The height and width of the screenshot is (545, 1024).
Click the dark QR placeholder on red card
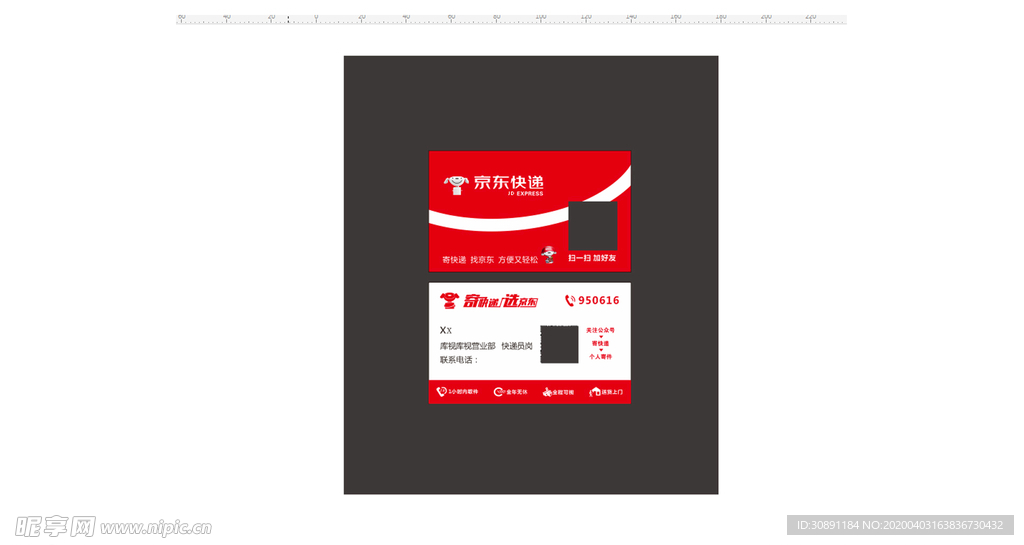[592, 226]
